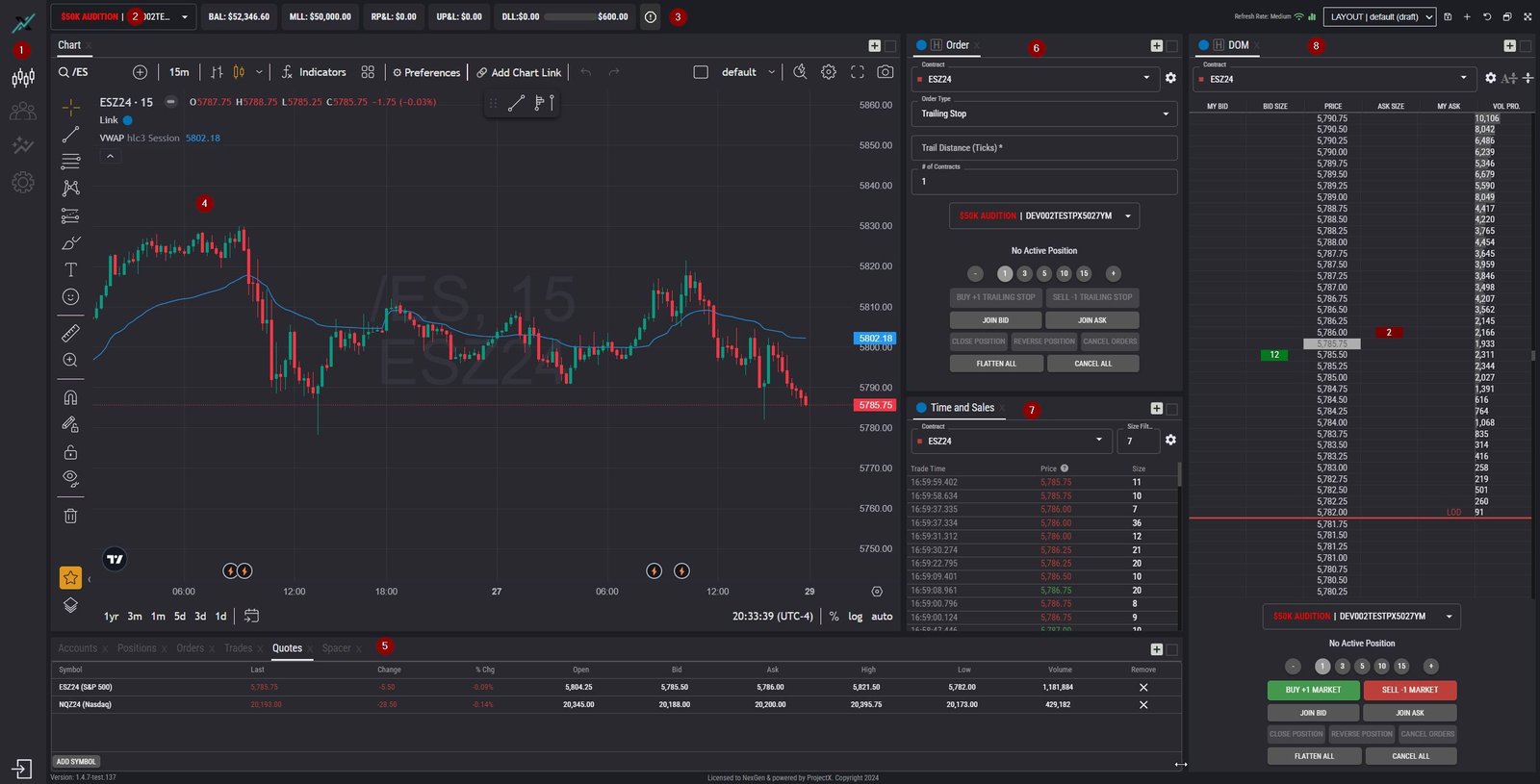This screenshot has height=784, width=1540.
Task: Toggle the chart Link blue dot
Action: click(127, 120)
